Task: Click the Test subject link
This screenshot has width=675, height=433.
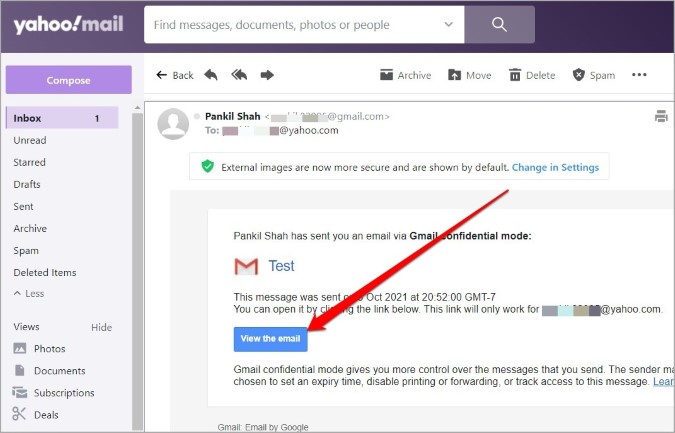Action: (x=282, y=266)
